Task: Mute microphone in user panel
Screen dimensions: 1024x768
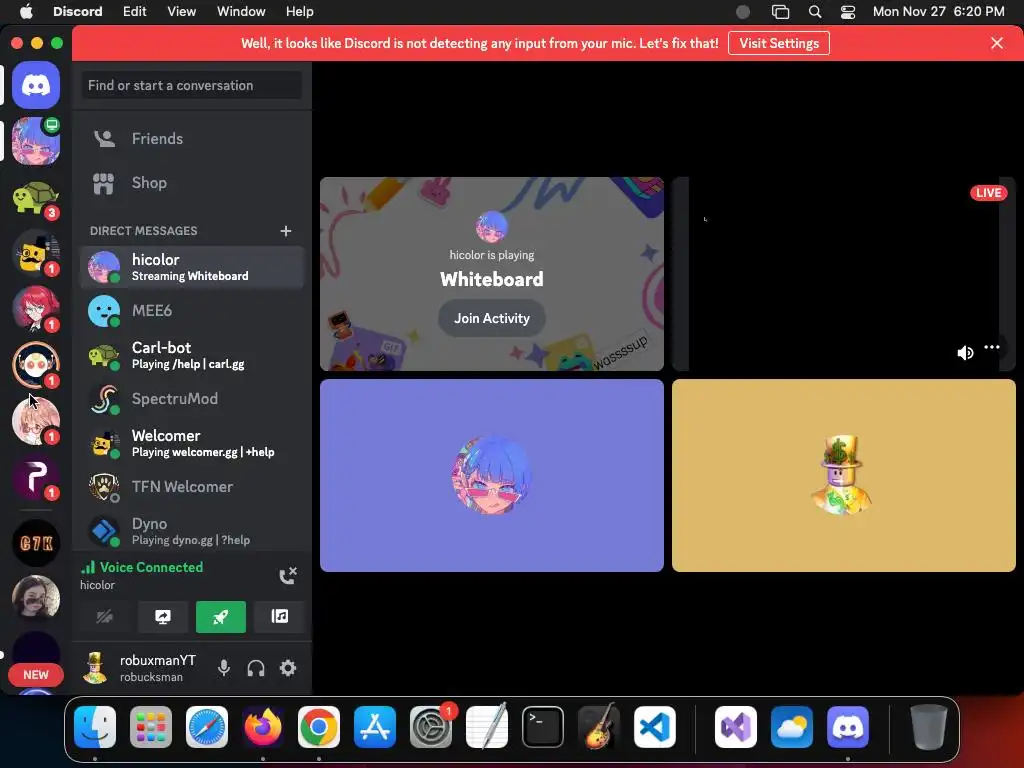Action: coord(223,667)
